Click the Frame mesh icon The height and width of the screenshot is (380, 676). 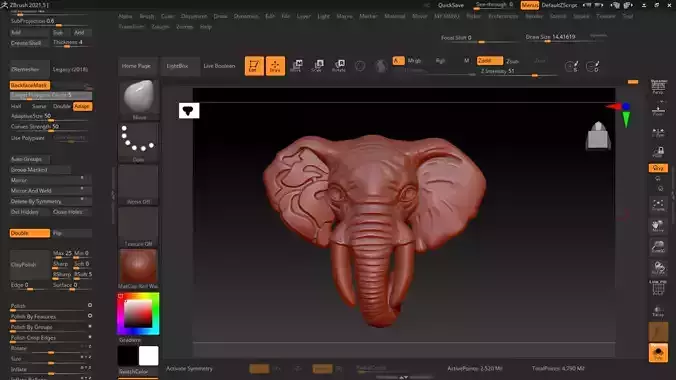coord(658,204)
